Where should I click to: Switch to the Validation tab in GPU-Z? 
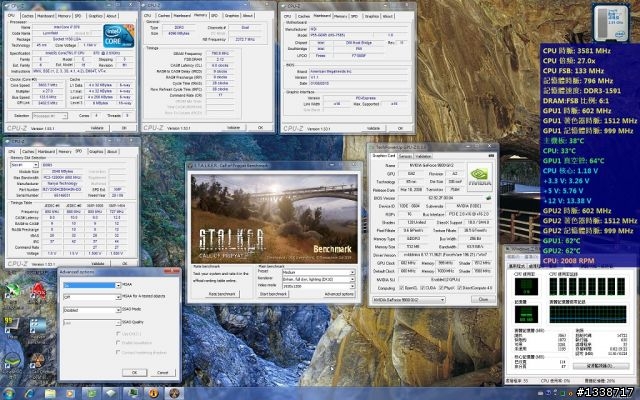click(423, 156)
